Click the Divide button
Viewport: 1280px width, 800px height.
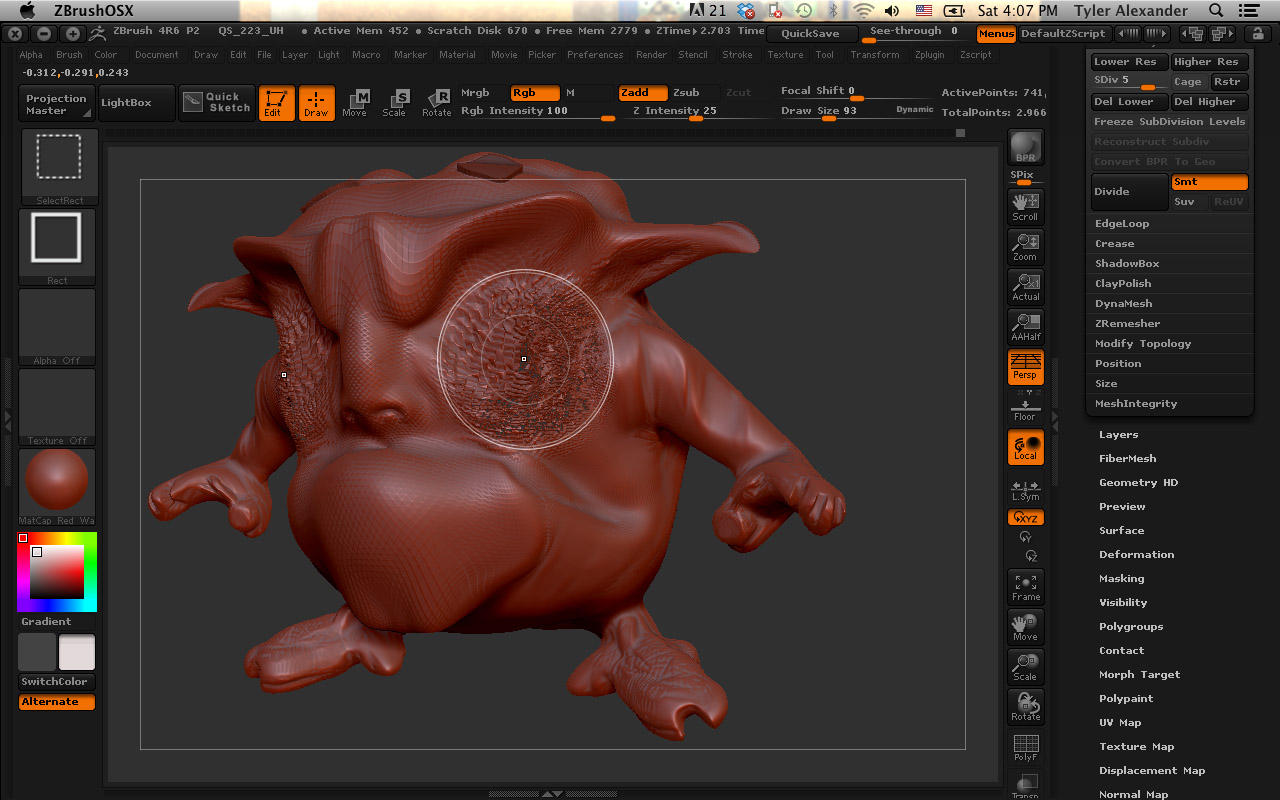point(1129,191)
